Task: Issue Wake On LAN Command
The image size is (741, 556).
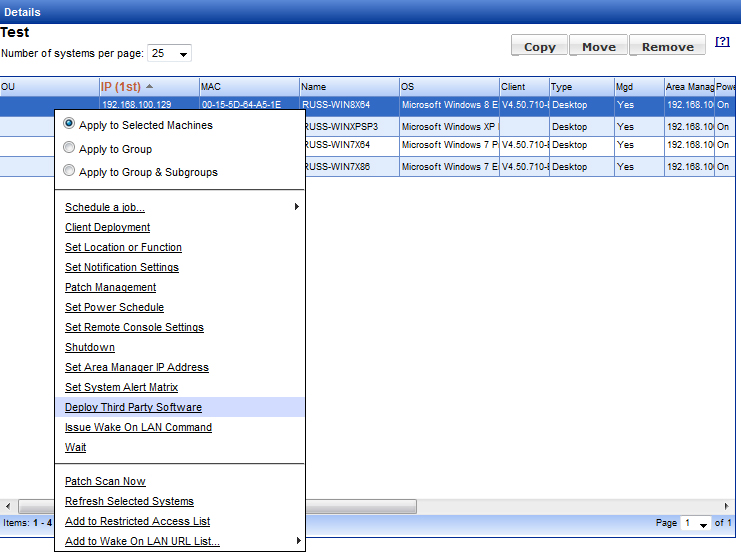Action: 138,427
